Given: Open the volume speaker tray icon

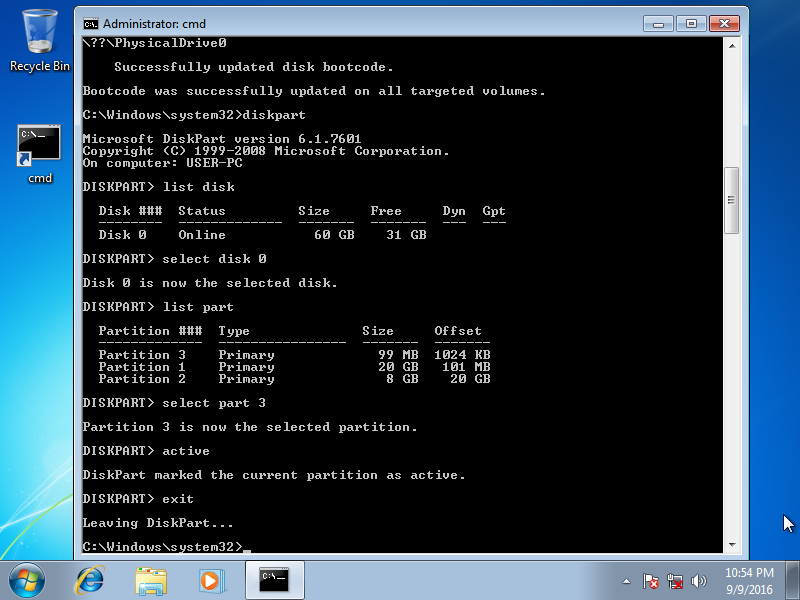Looking at the screenshot, I should (x=698, y=581).
